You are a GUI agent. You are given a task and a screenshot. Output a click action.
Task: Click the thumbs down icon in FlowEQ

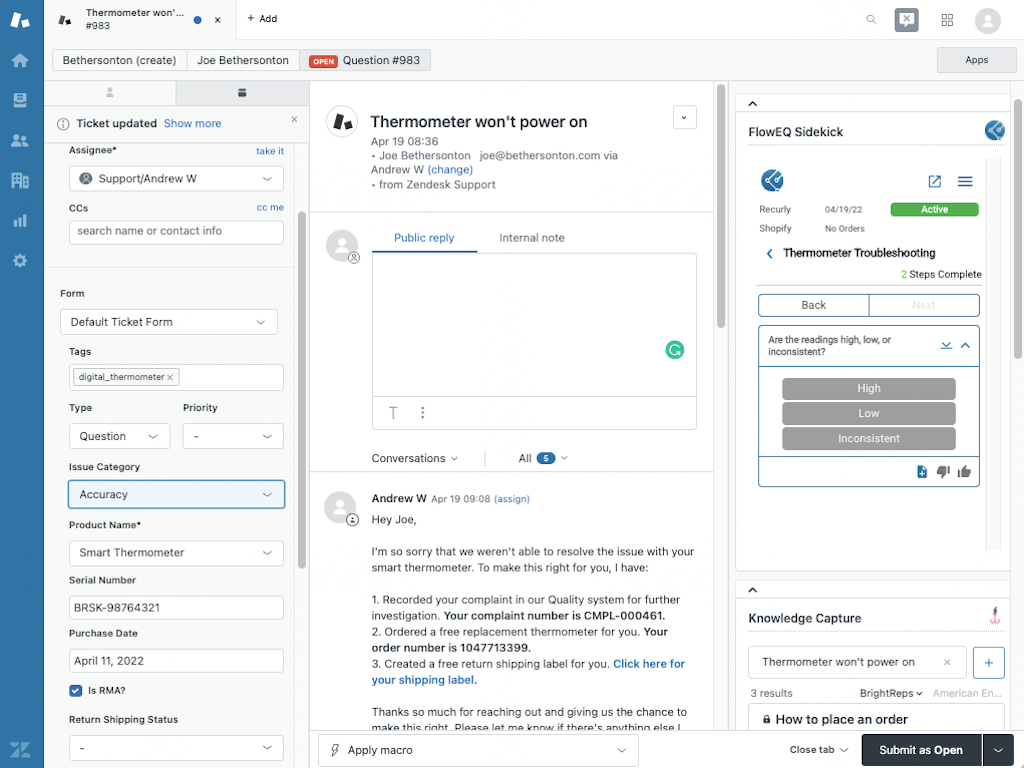(943, 472)
